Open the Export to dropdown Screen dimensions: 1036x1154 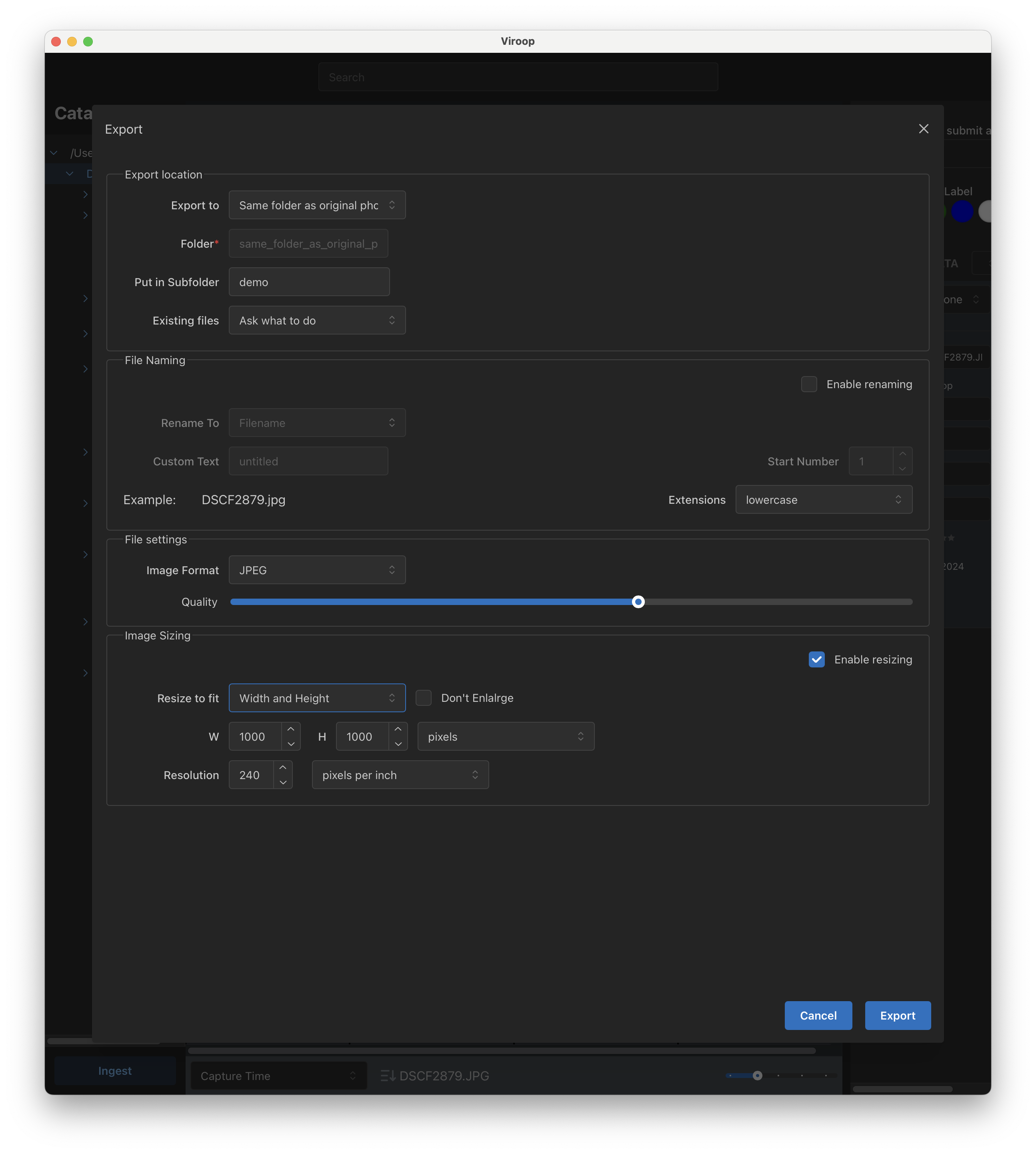click(317, 205)
